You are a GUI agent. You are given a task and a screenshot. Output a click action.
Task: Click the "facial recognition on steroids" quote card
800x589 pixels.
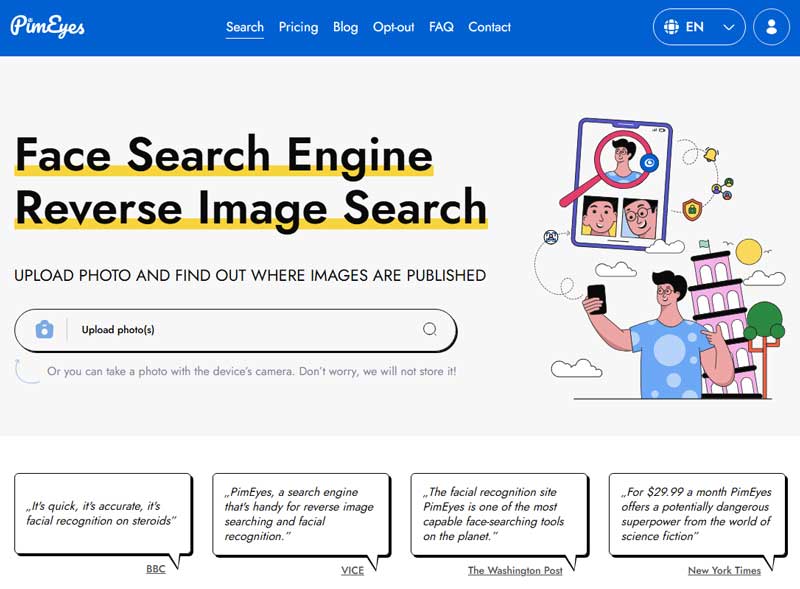point(103,514)
